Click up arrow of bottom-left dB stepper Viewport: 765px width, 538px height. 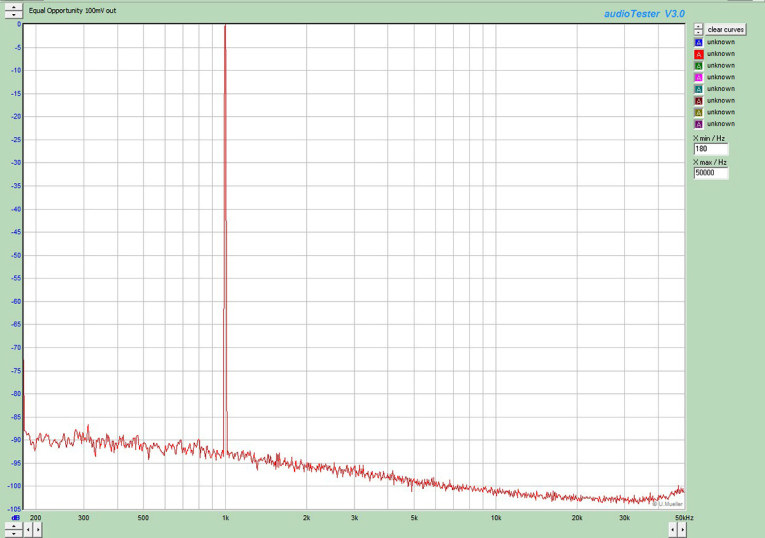(14, 526)
